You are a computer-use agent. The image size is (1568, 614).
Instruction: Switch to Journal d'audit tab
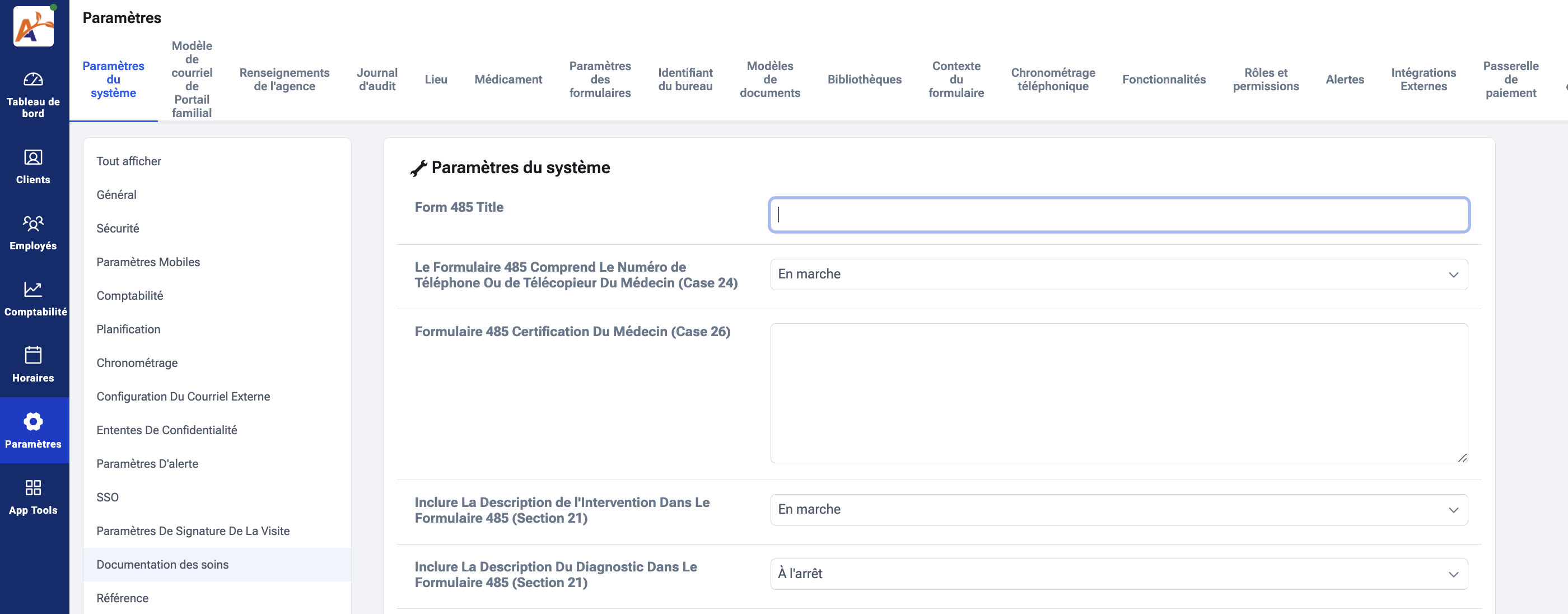[377, 79]
